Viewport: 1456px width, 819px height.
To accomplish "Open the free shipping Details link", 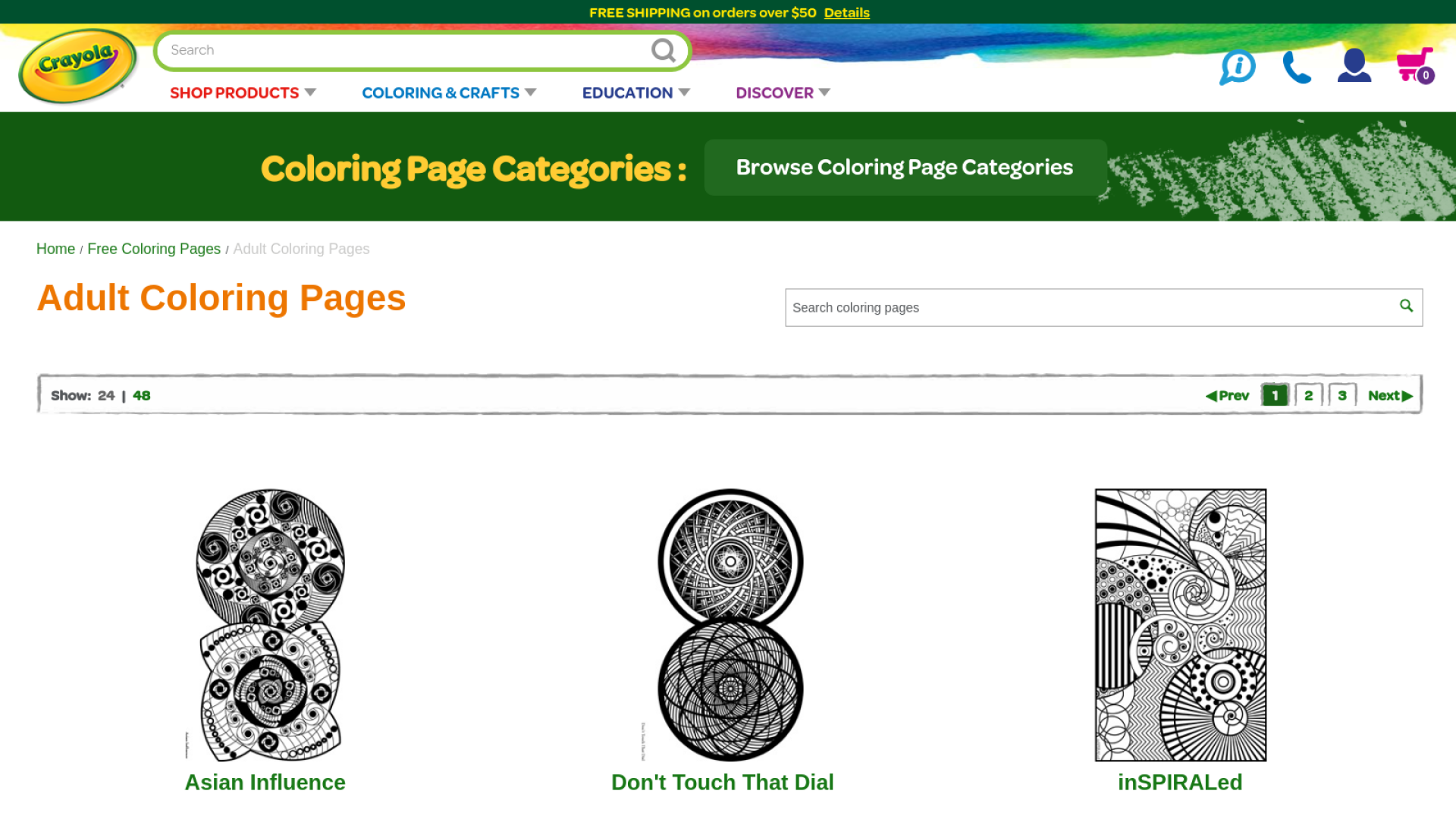I will point(846,13).
